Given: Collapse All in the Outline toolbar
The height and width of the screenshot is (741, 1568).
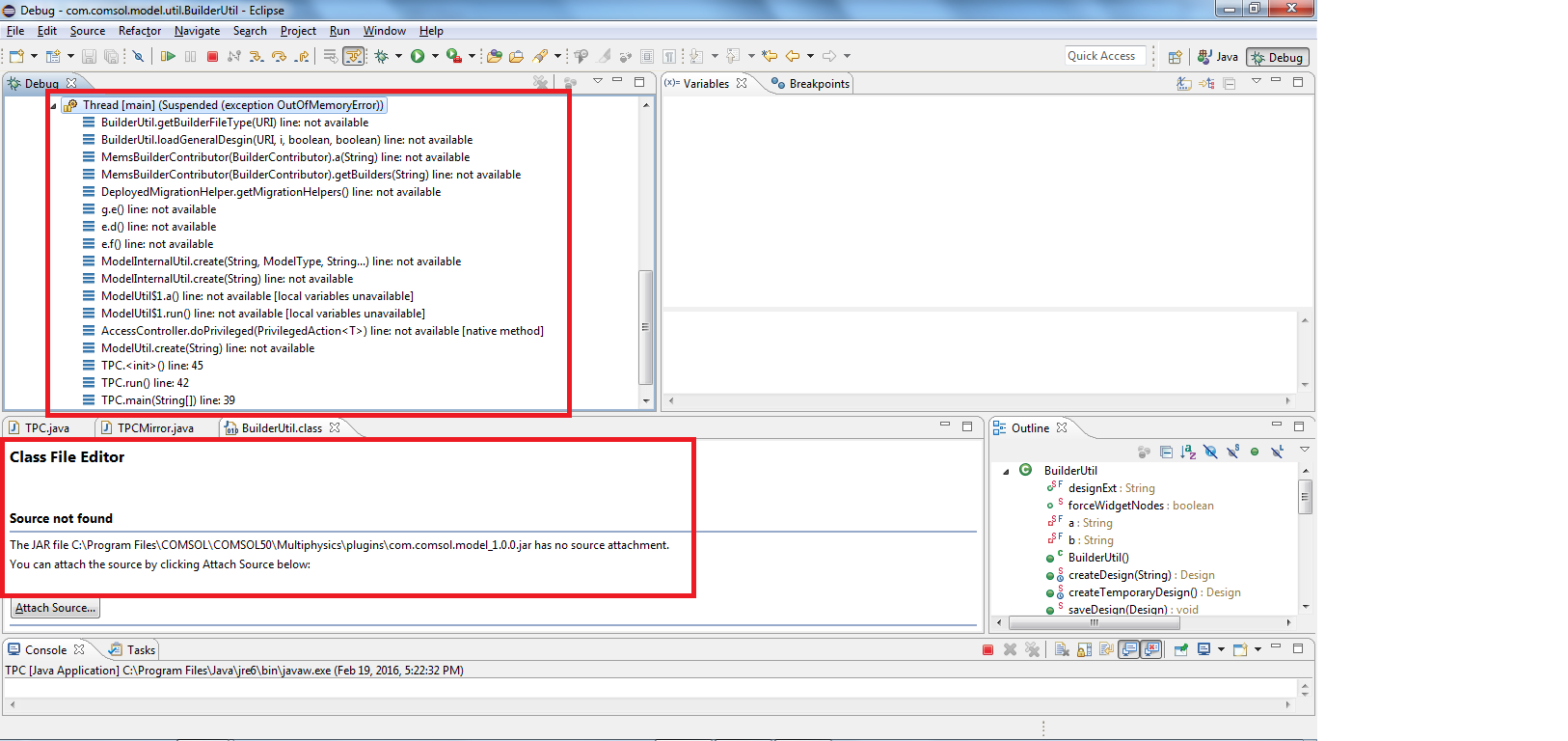Looking at the screenshot, I should (x=1166, y=452).
